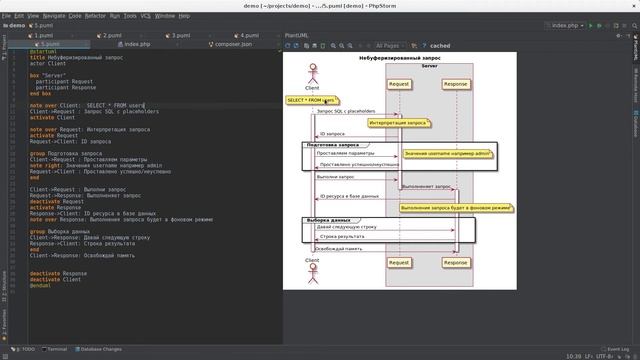Close the index.php tab

(178, 44)
